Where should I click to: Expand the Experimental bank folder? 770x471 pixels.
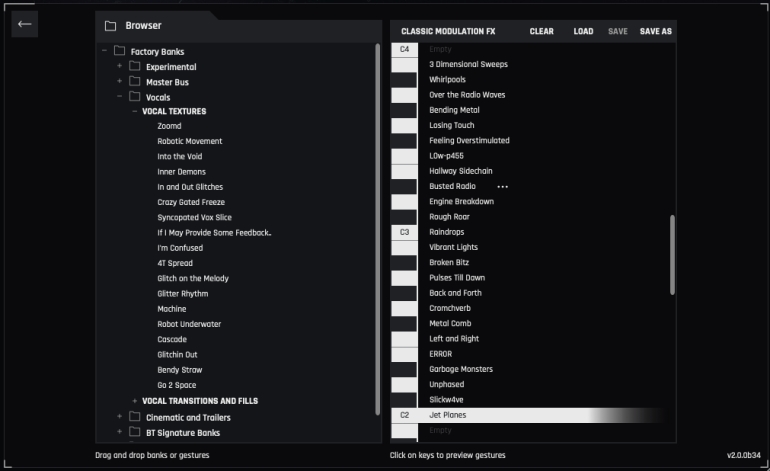pyautogui.click(x=120, y=67)
